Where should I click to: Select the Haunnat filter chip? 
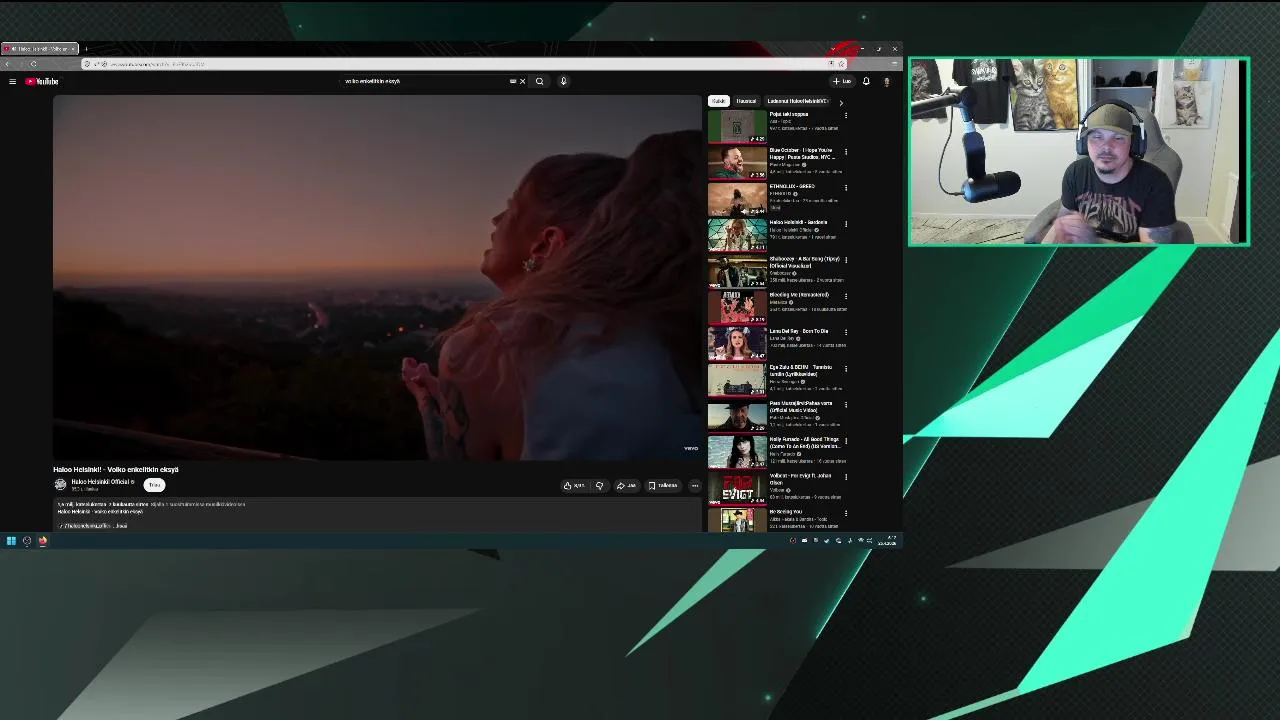click(746, 101)
